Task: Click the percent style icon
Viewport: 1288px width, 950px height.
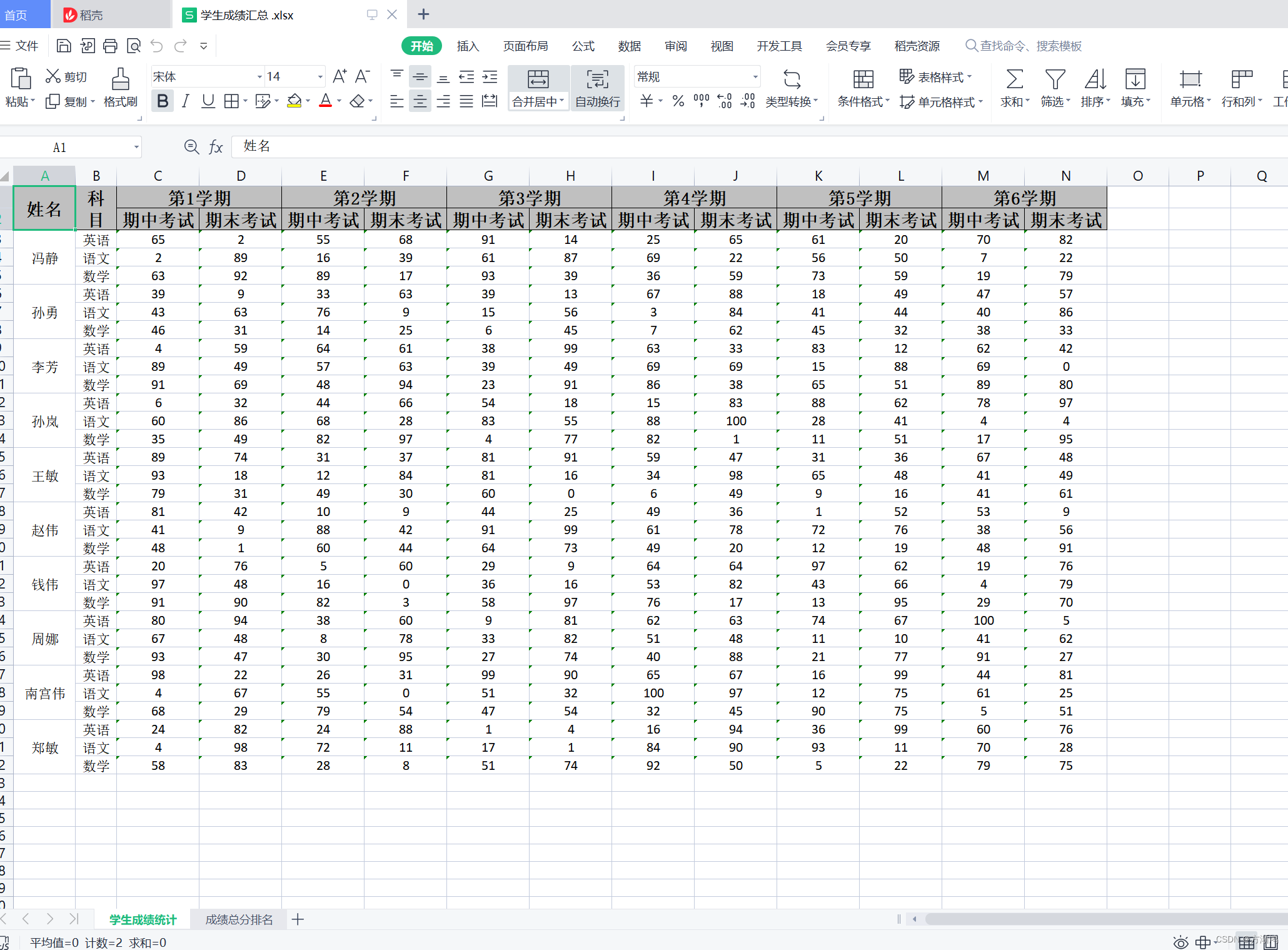Action: [678, 101]
